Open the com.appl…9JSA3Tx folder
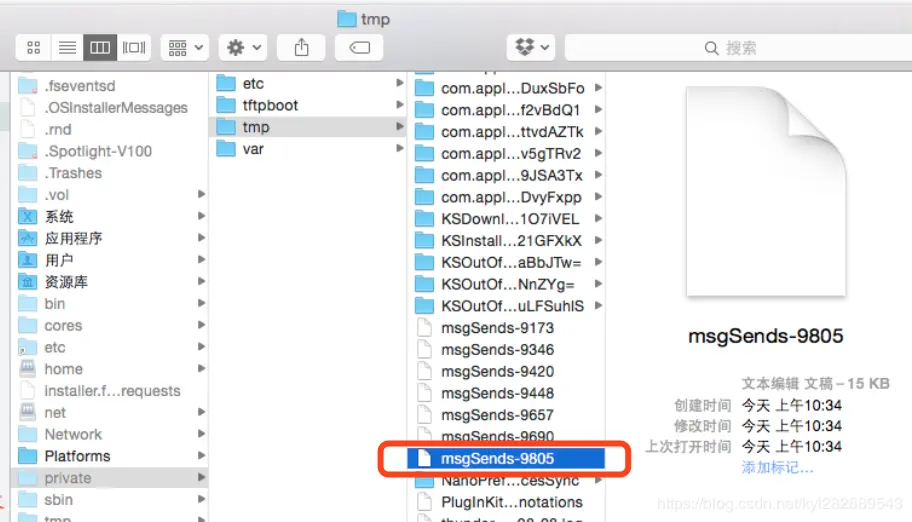 coord(507,175)
